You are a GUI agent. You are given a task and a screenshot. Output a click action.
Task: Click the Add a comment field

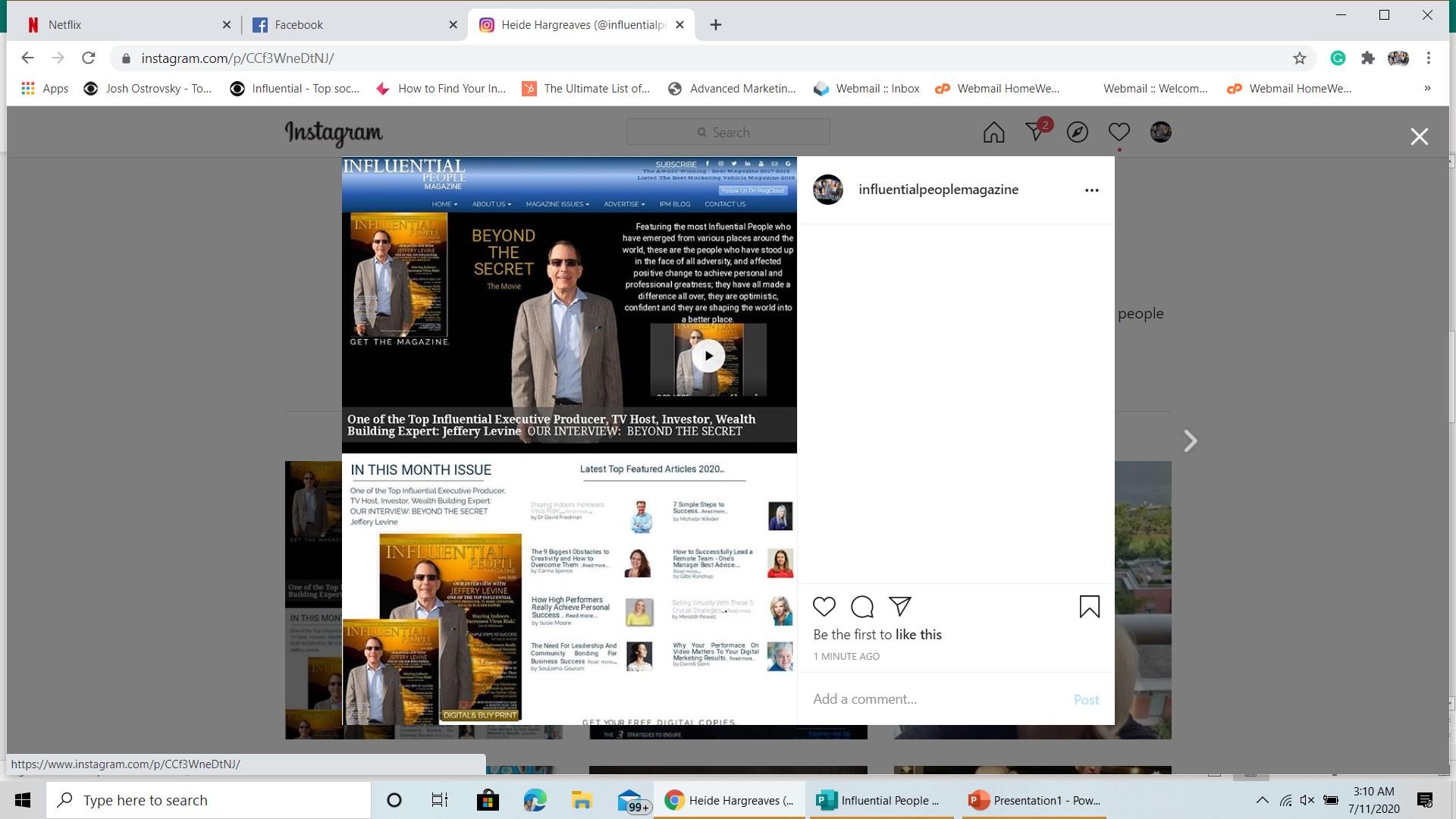click(x=936, y=699)
